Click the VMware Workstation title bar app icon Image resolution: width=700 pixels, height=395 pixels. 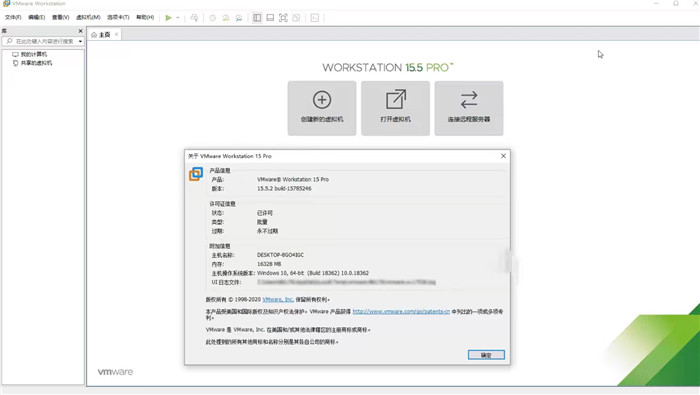(x=6, y=3)
